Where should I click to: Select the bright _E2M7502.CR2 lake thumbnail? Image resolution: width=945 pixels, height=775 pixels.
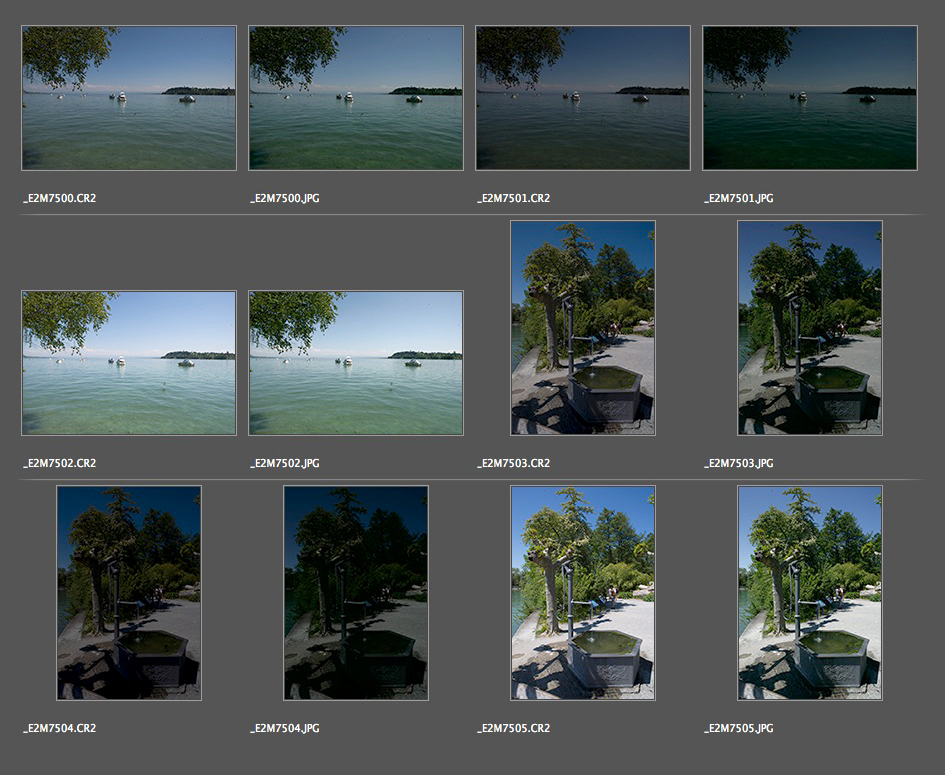pos(129,363)
